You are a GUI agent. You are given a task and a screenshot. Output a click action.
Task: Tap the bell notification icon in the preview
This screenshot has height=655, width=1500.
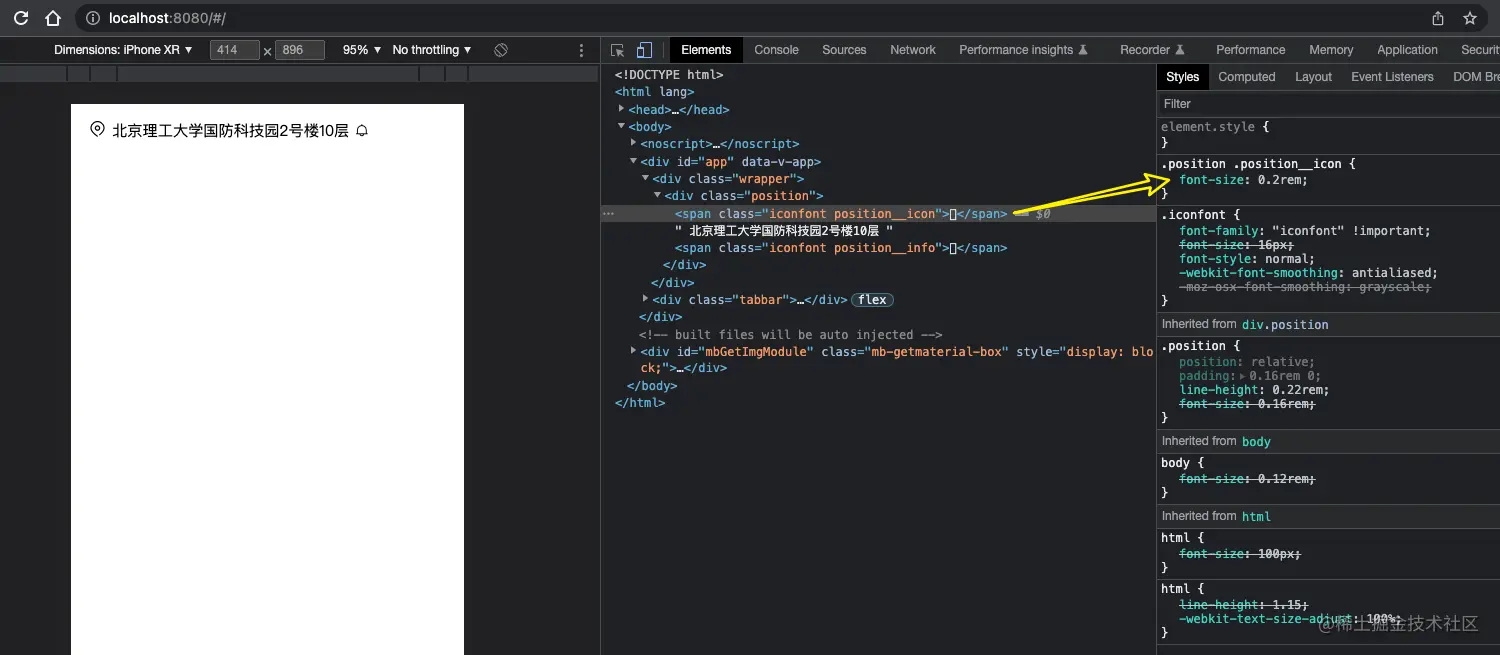[x=362, y=130]
